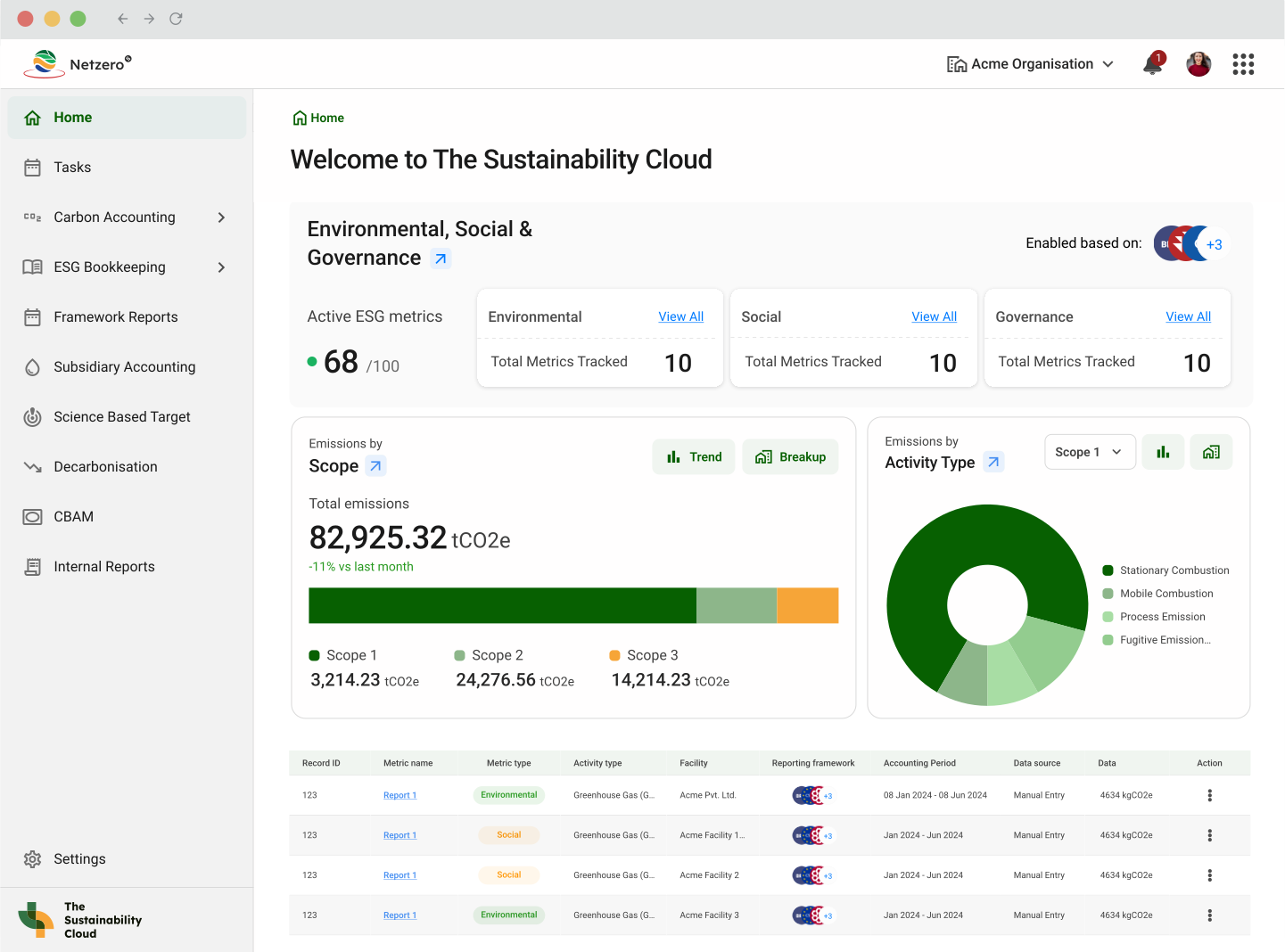Open the Scope 1 dropdown
1285x952 pixels.
(1090, 452)
